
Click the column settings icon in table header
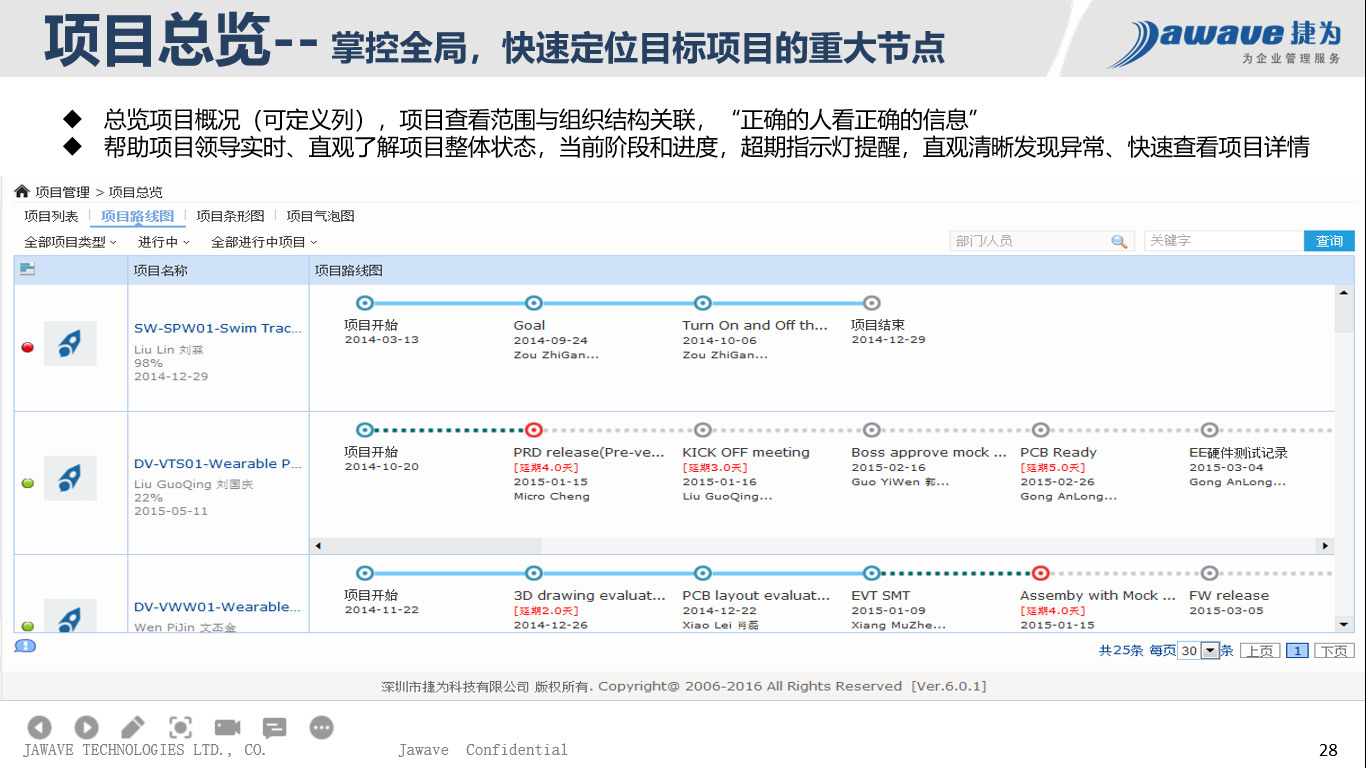tap(27, 269)
